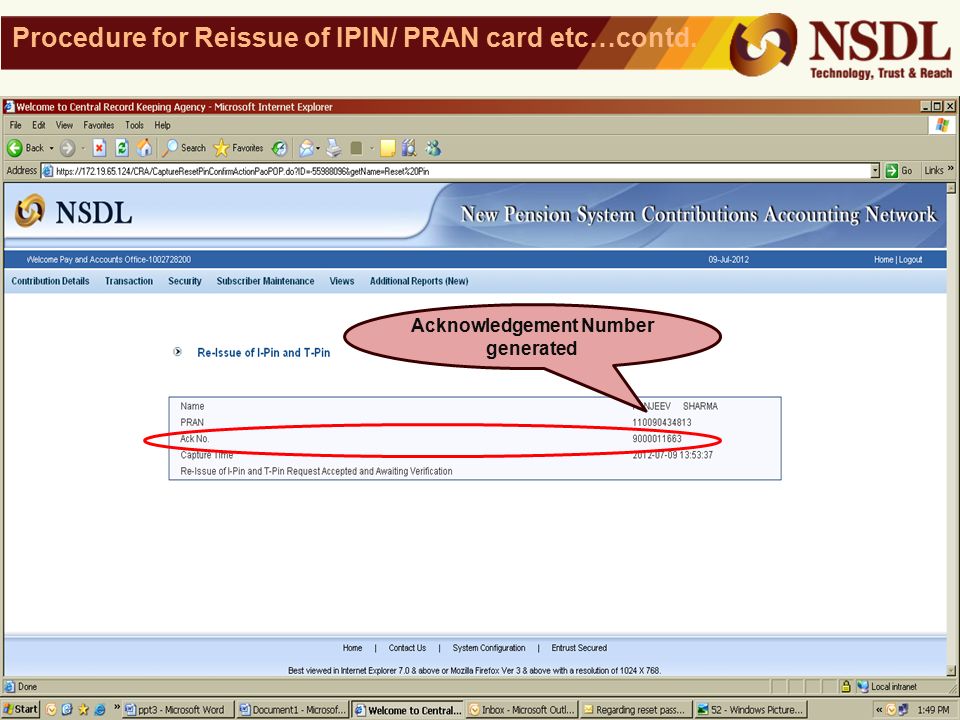The width and height of the screenshot is (960, 720).
Task: Click the Internet Explorer quick launch icon
Action: (99, 710)
